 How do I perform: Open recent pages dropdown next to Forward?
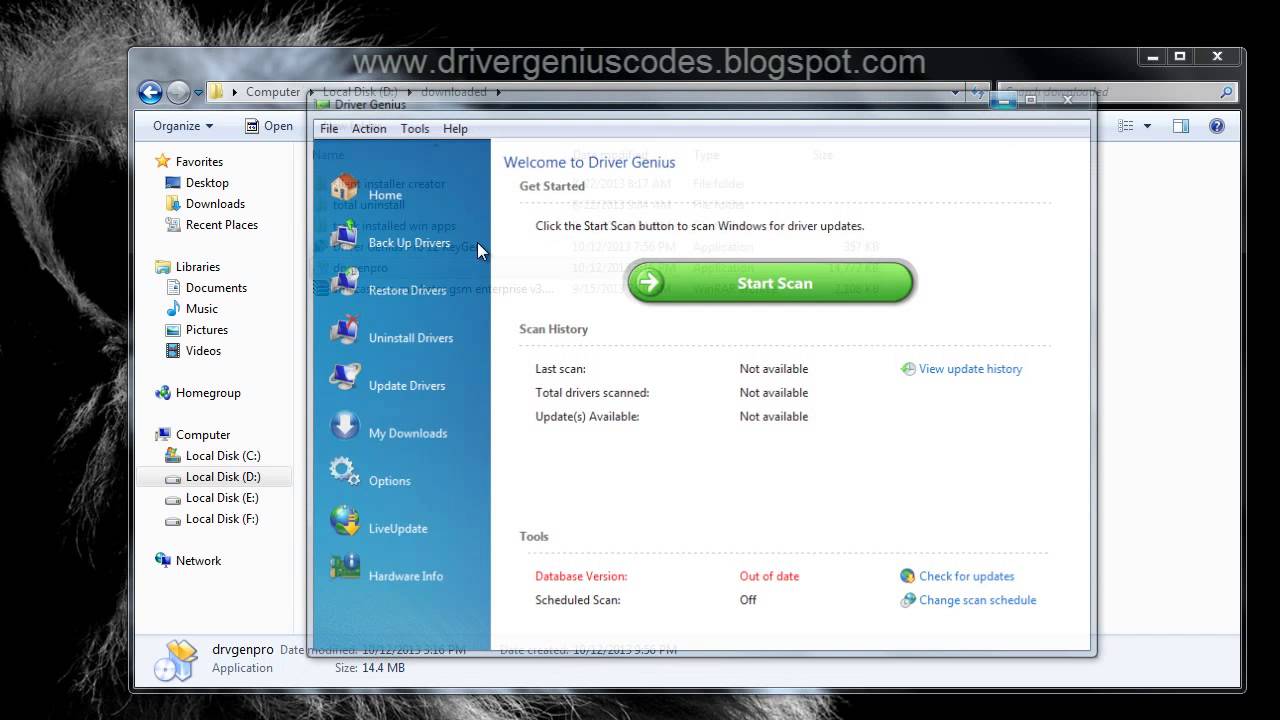[x=198, y=93]
